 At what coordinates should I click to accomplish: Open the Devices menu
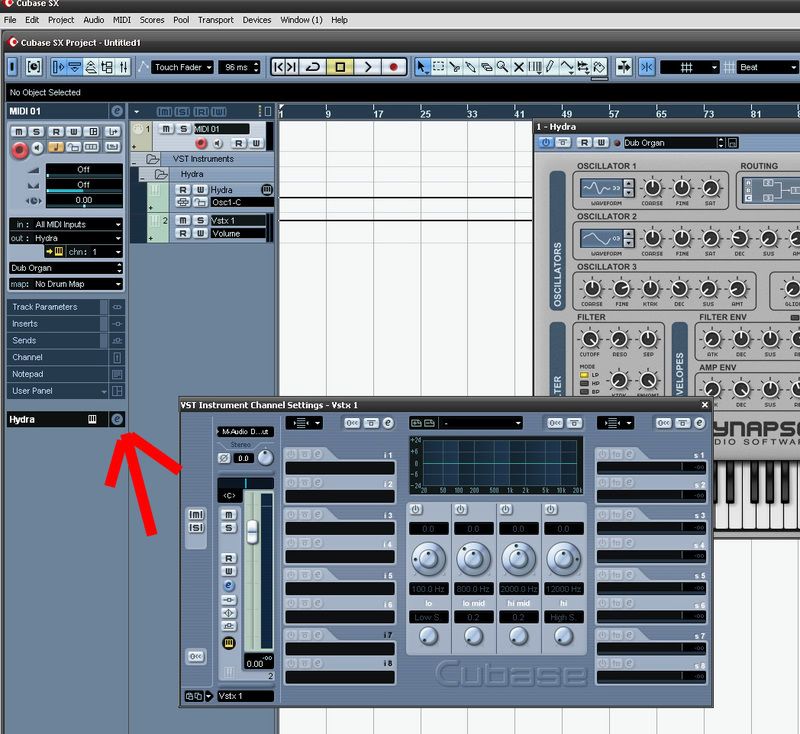[x=257, y=20]
